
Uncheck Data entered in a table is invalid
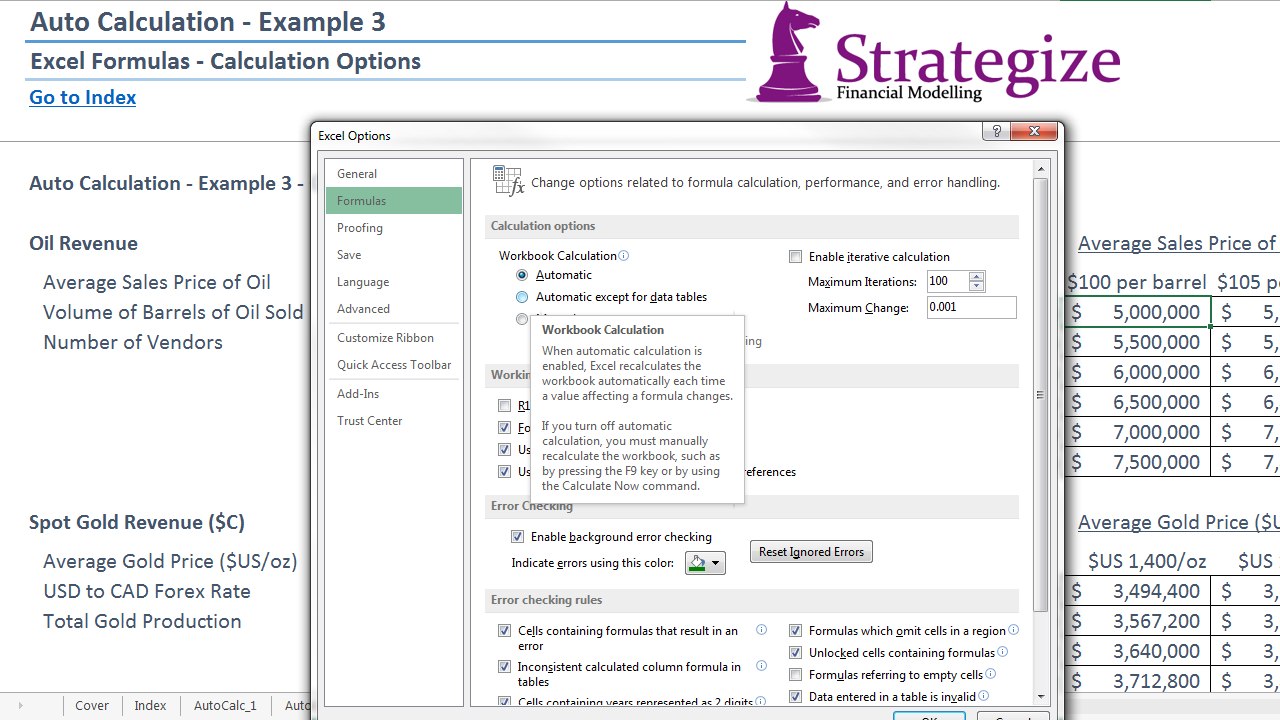(x=796, y=697)
